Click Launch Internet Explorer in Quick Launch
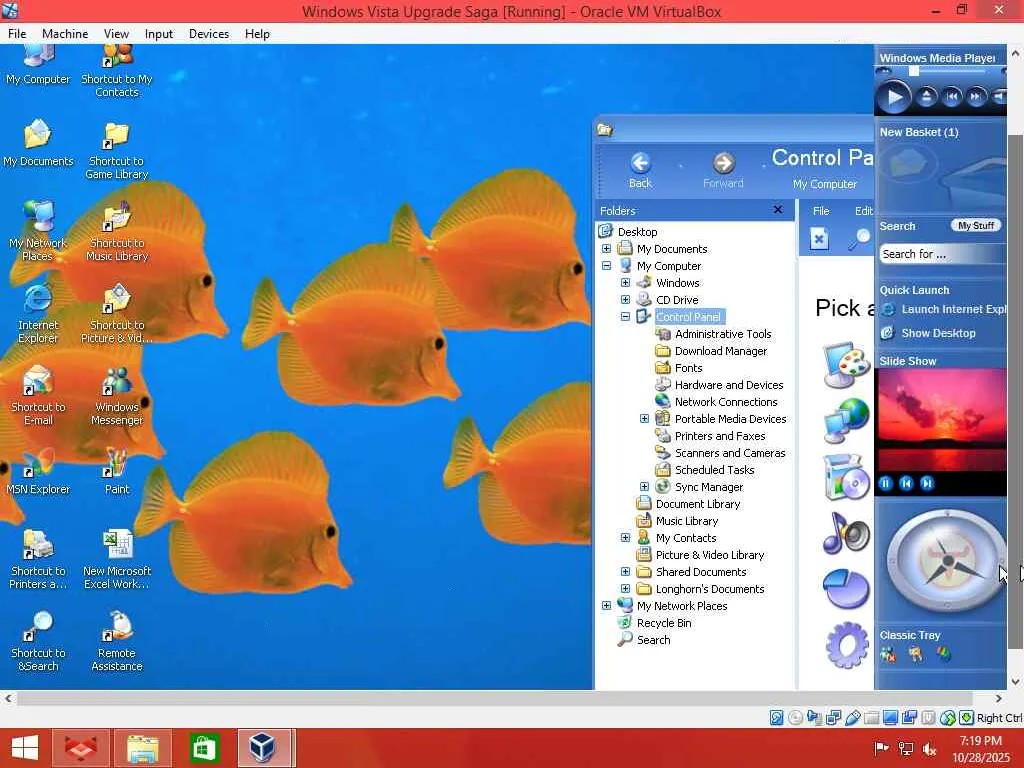The image size is (1024, 768). pos(943,310)
